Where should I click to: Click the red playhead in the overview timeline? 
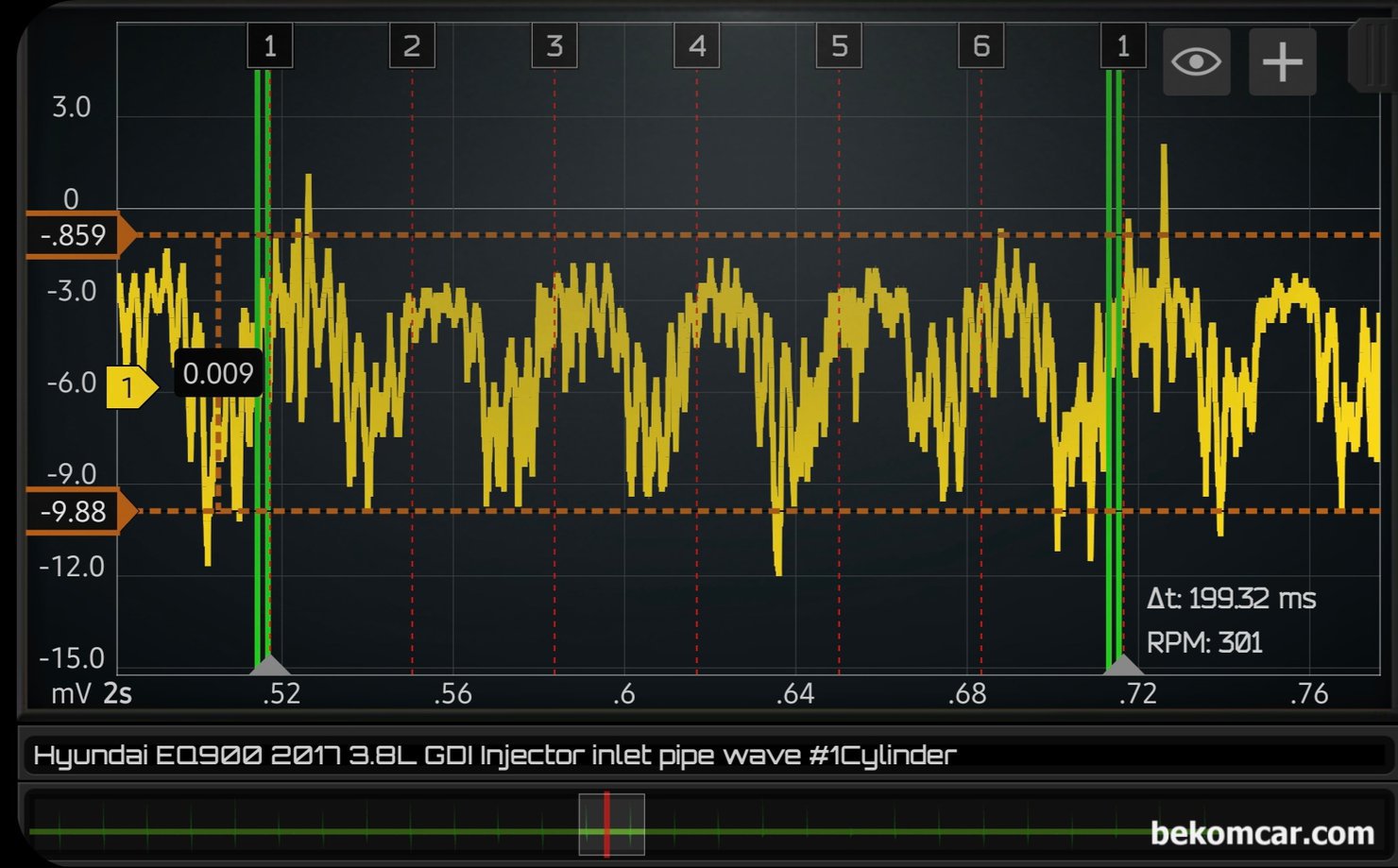point(609,830)
